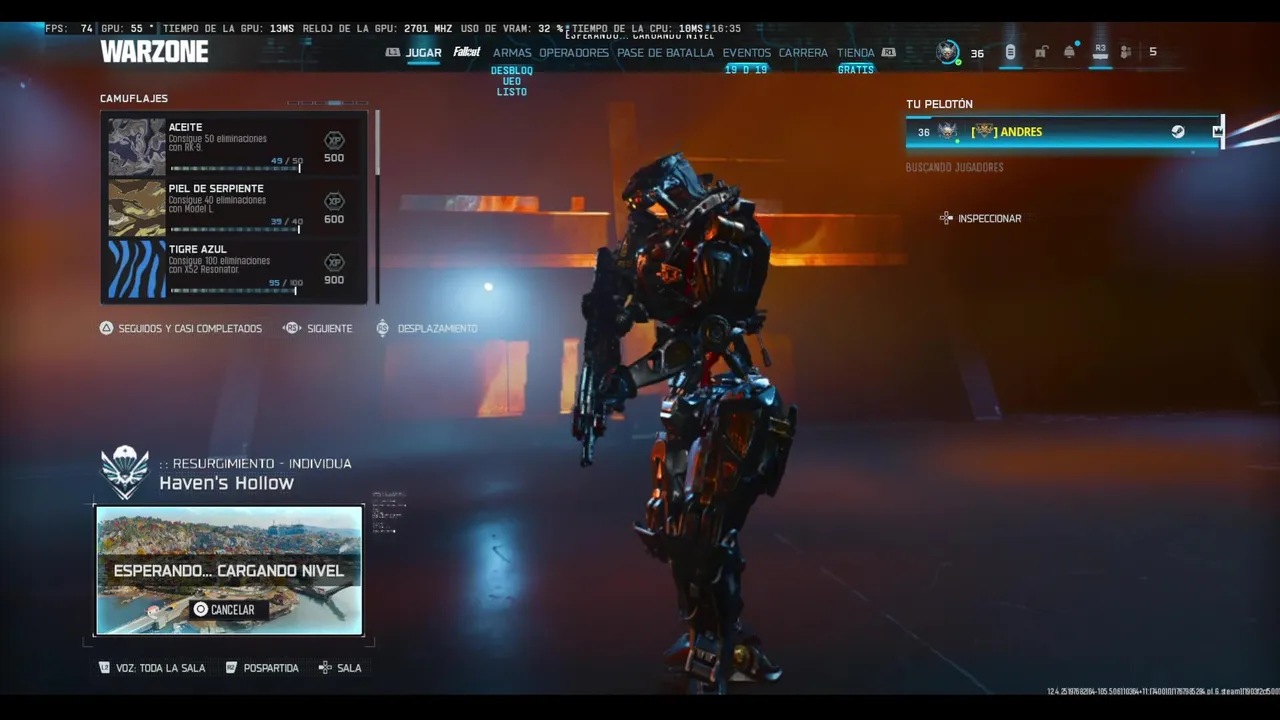
Task: Open the EVENTOS tab
Action: 747,53
